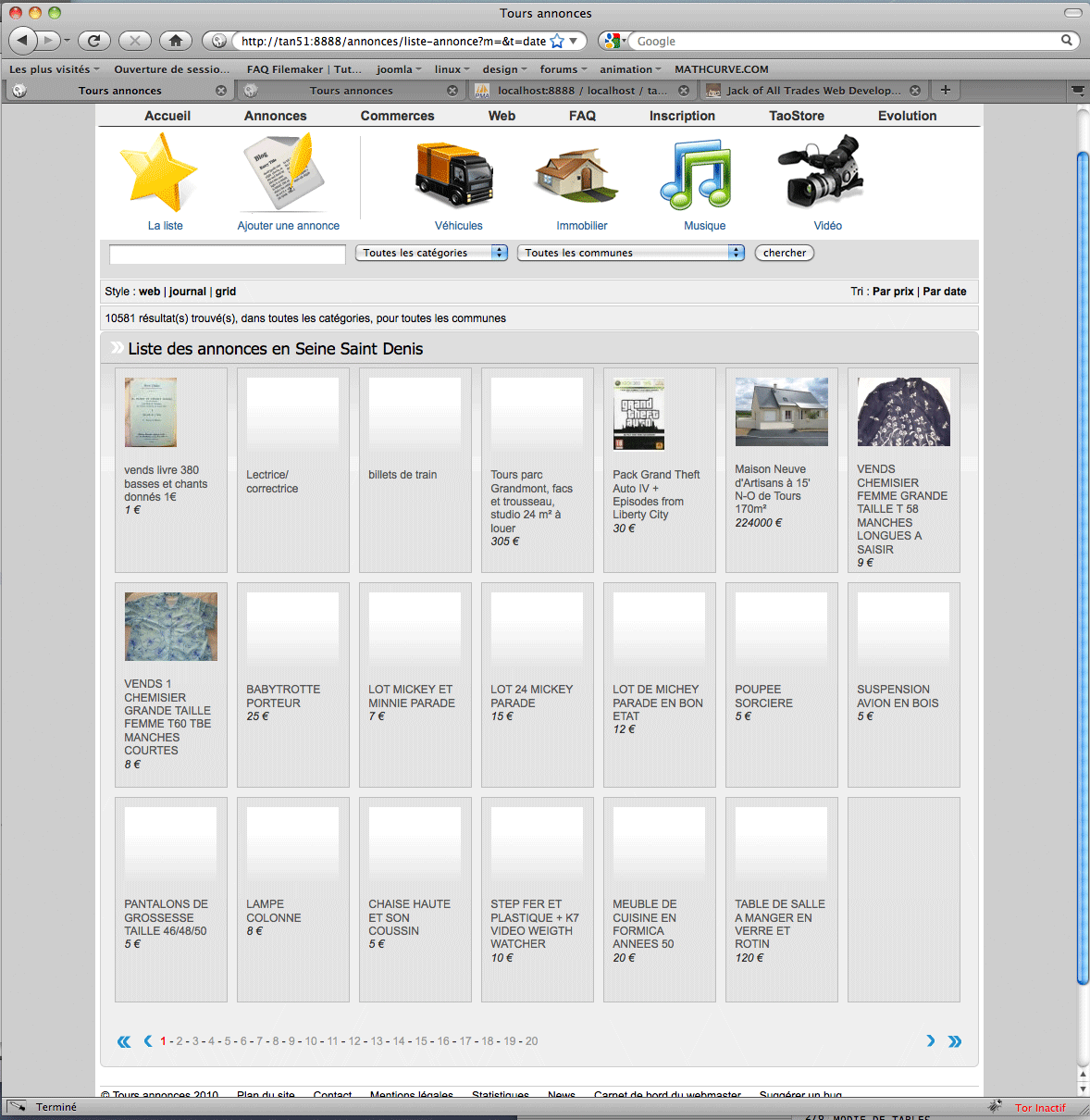Open the tab list dropdown button
The image size is (1090, 1120).
[x=1078, y=91]
